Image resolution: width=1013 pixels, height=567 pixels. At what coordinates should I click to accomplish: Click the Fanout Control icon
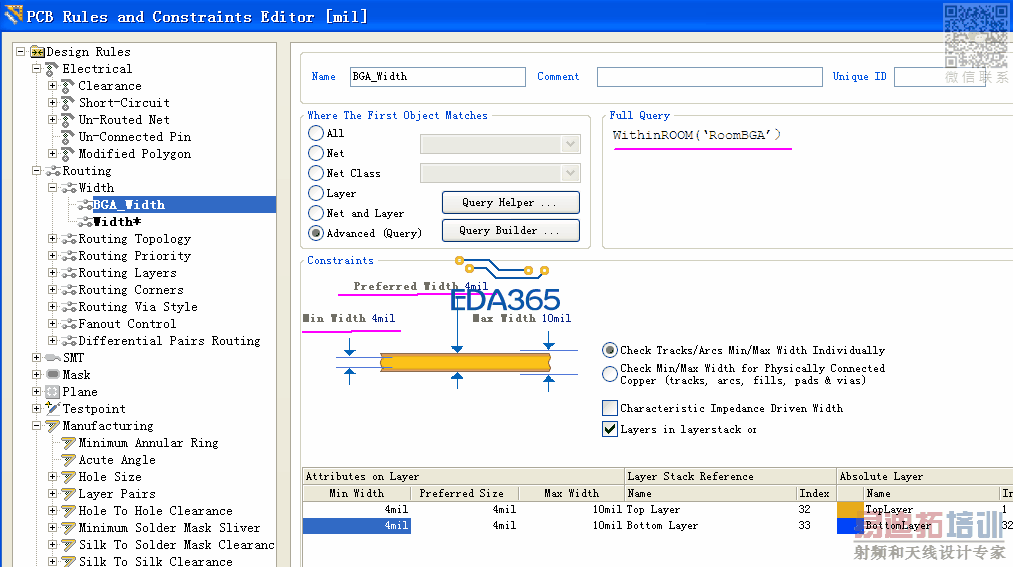tap(68, 324)
